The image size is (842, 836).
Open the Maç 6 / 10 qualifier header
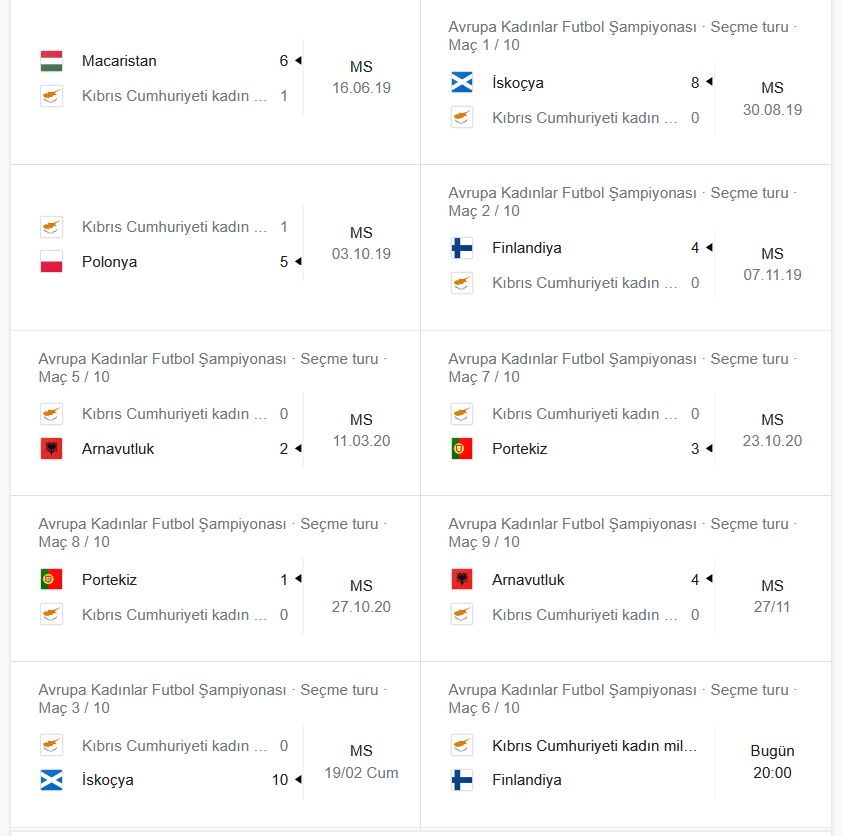click(622, 699)
